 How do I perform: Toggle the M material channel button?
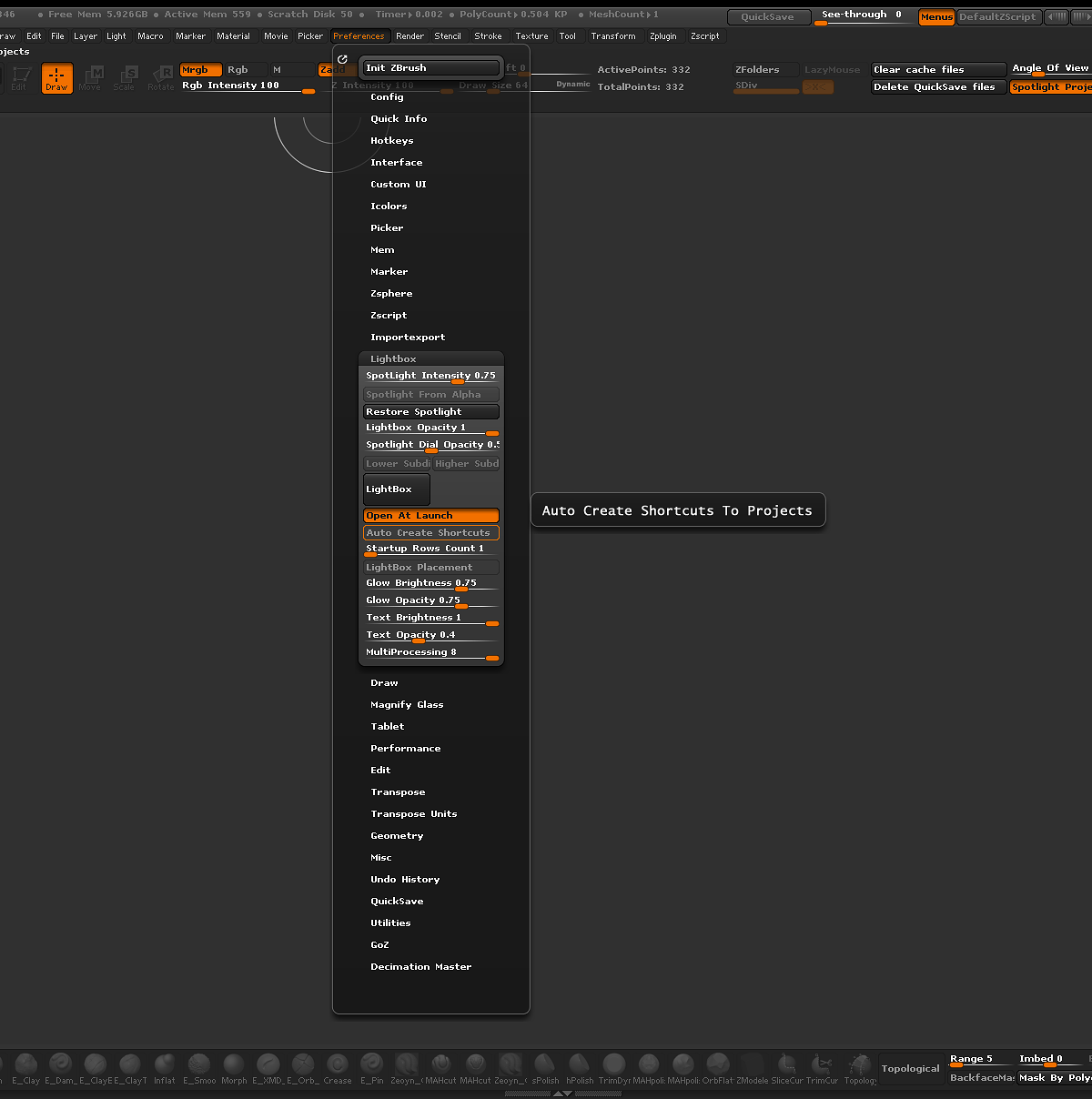[x=291, y=70]
